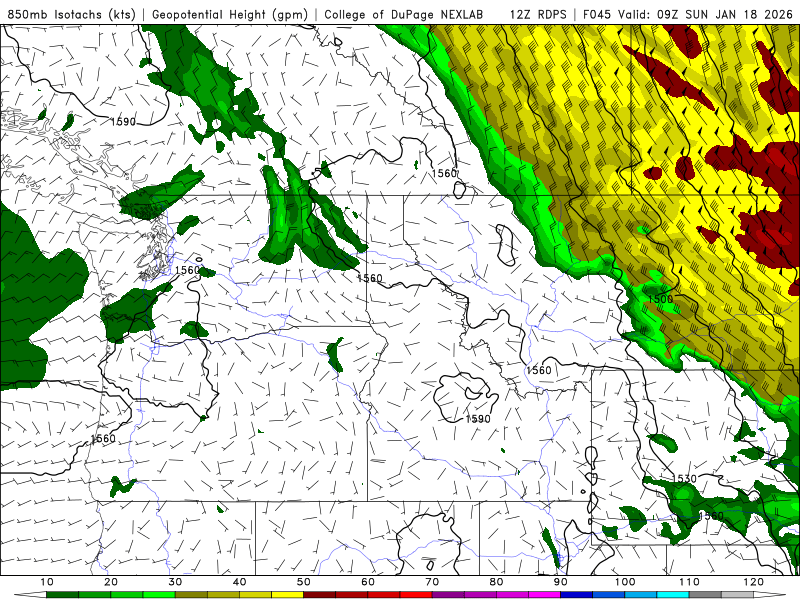Click the "F045" forecast hour label
Screen dimensions: 800x600
coord(598,15)
